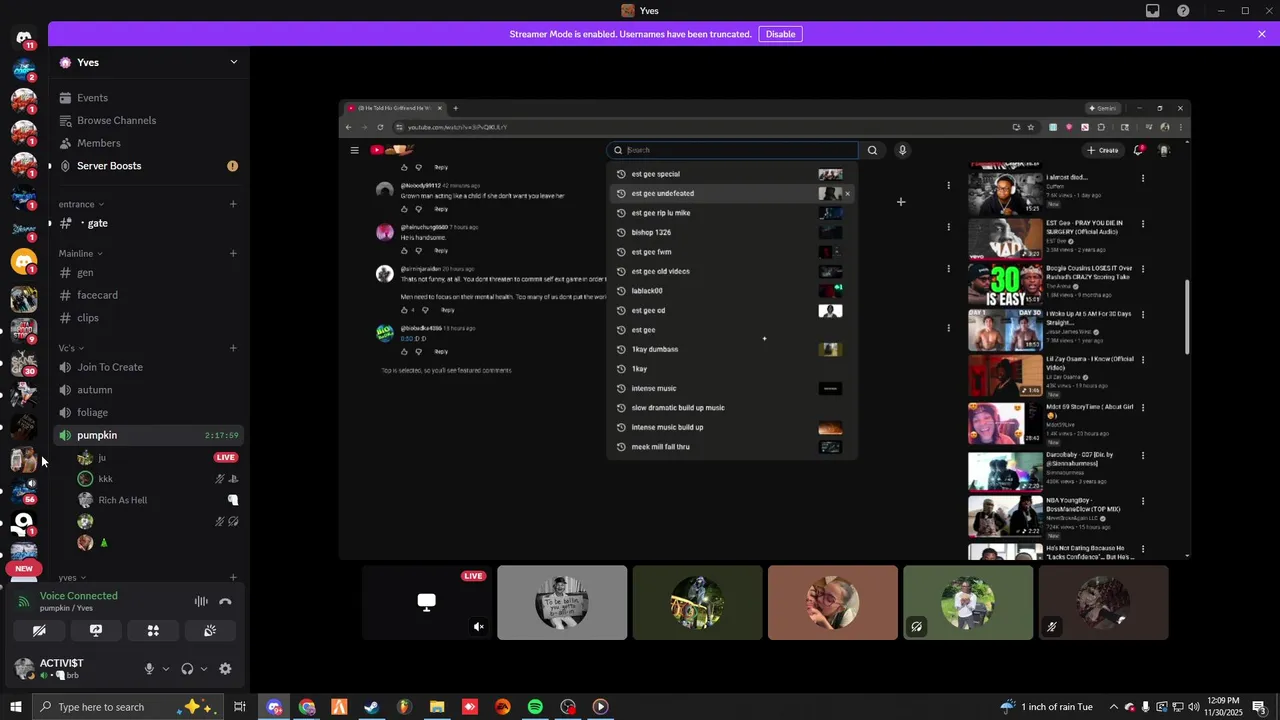This screenshot has width=1280, height=720.
Task: Open User Settings gear
Action: tap(225, 669)
